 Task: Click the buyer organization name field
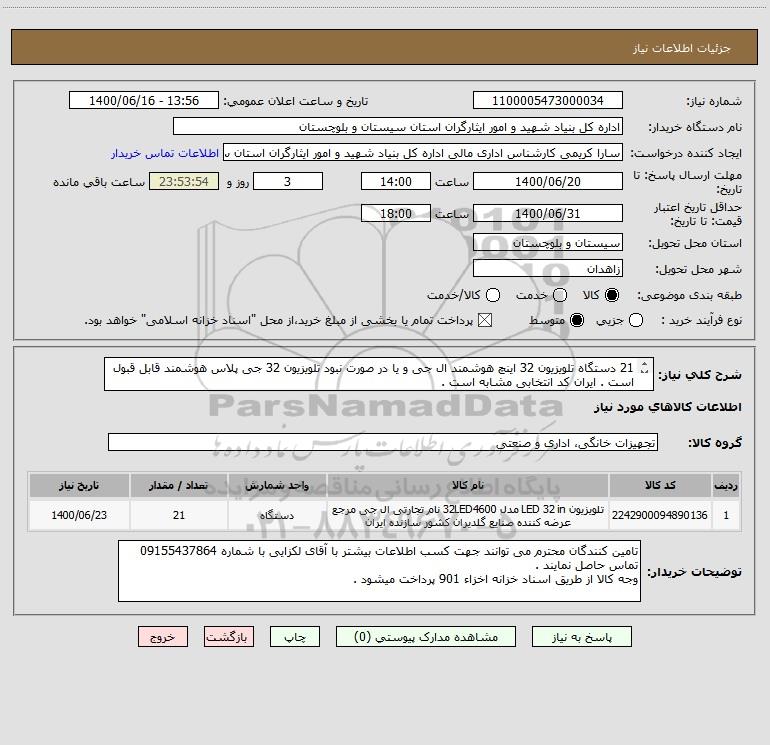[398, 127]
